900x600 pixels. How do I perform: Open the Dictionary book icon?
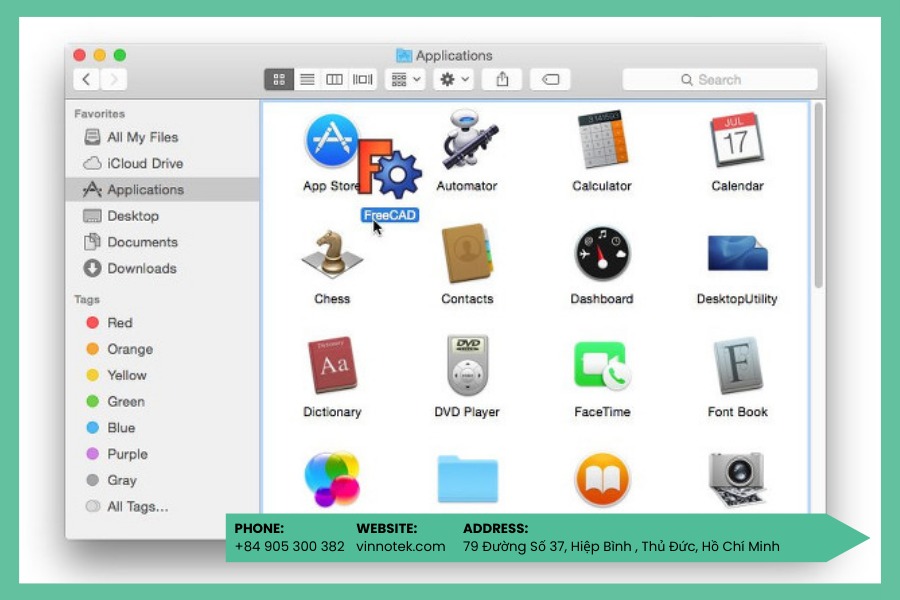click(x=332, y=365)
